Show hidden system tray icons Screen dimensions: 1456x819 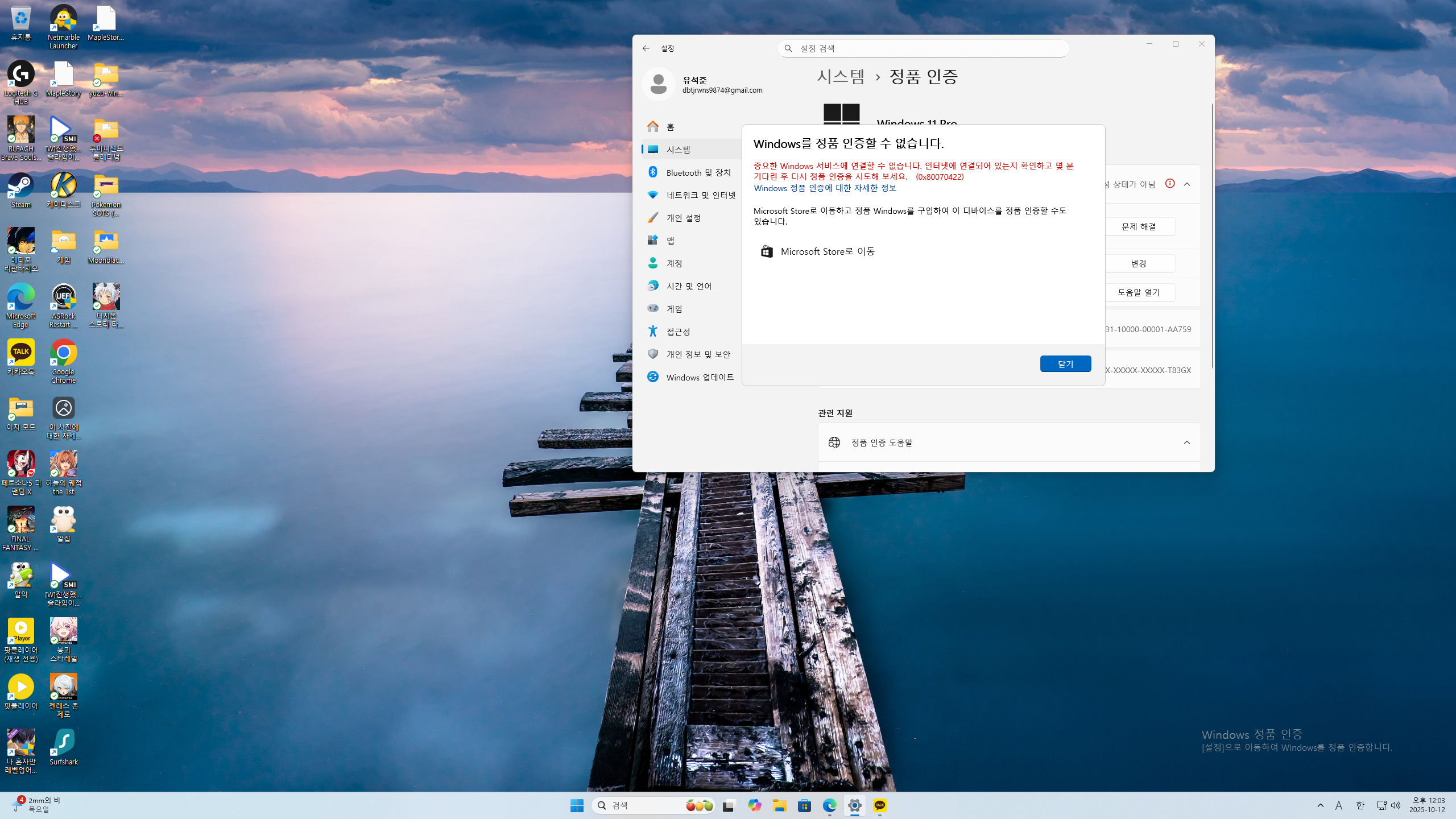click(x=1321, y=805)
